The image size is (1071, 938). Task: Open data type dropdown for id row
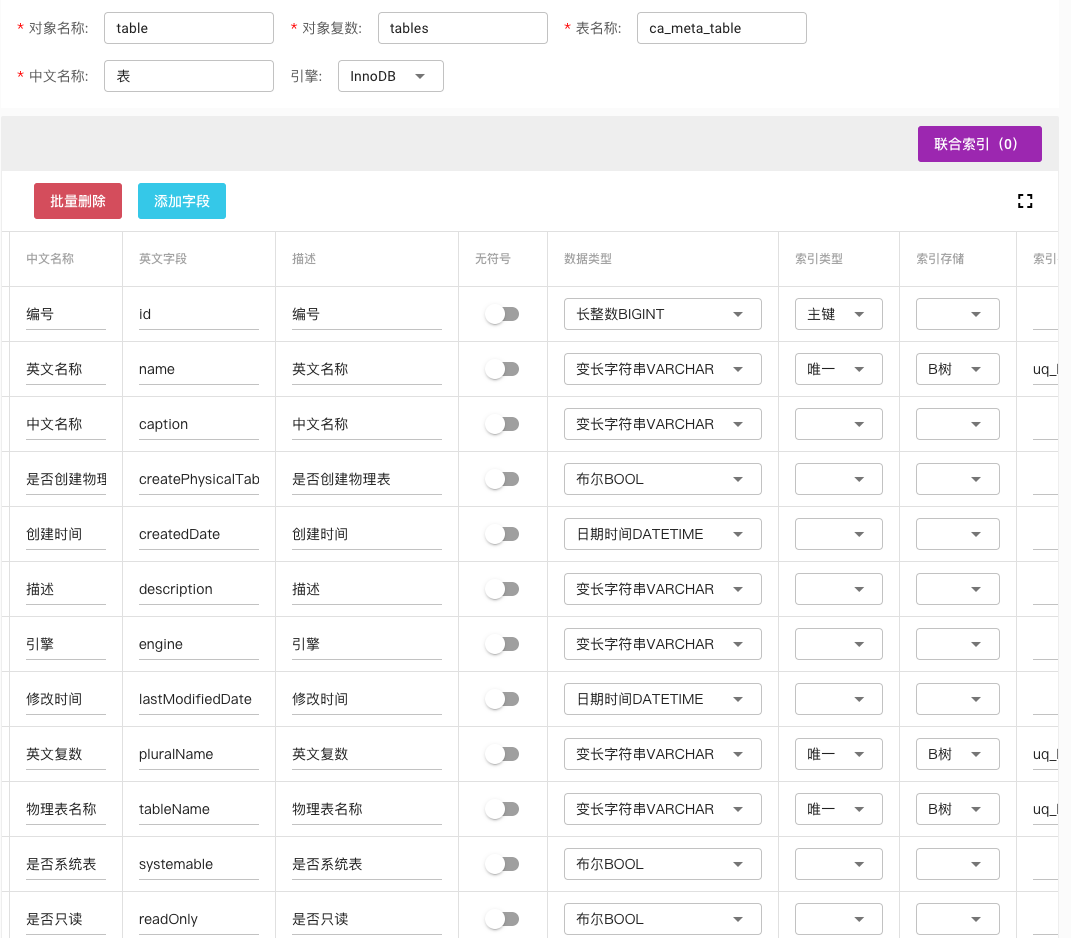pos(663,314)
